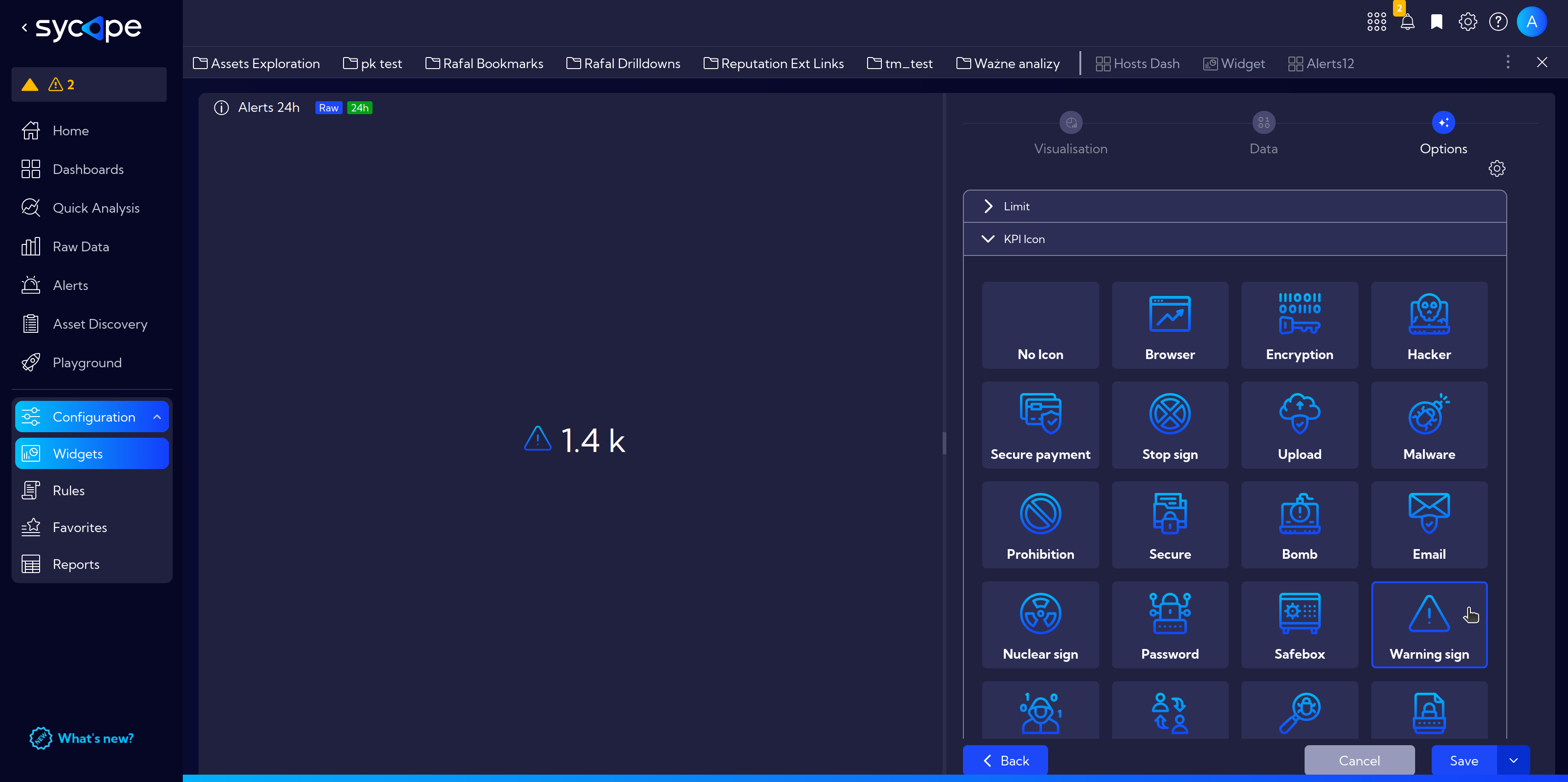Click the options panel gear icon
This screenshot has width=1568, height=782.
(1496, 168)
